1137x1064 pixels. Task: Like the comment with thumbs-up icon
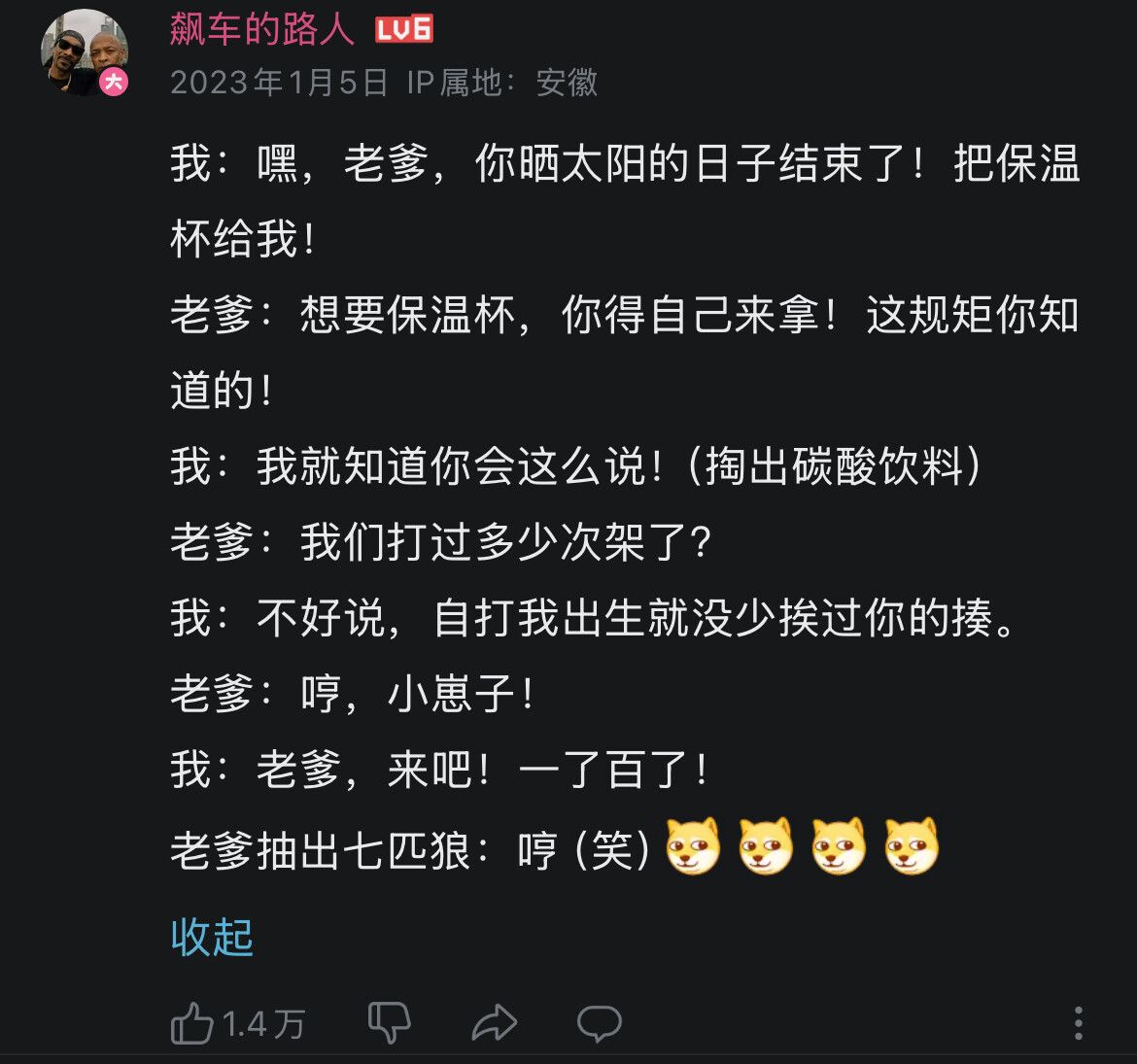pos(191,1023)
